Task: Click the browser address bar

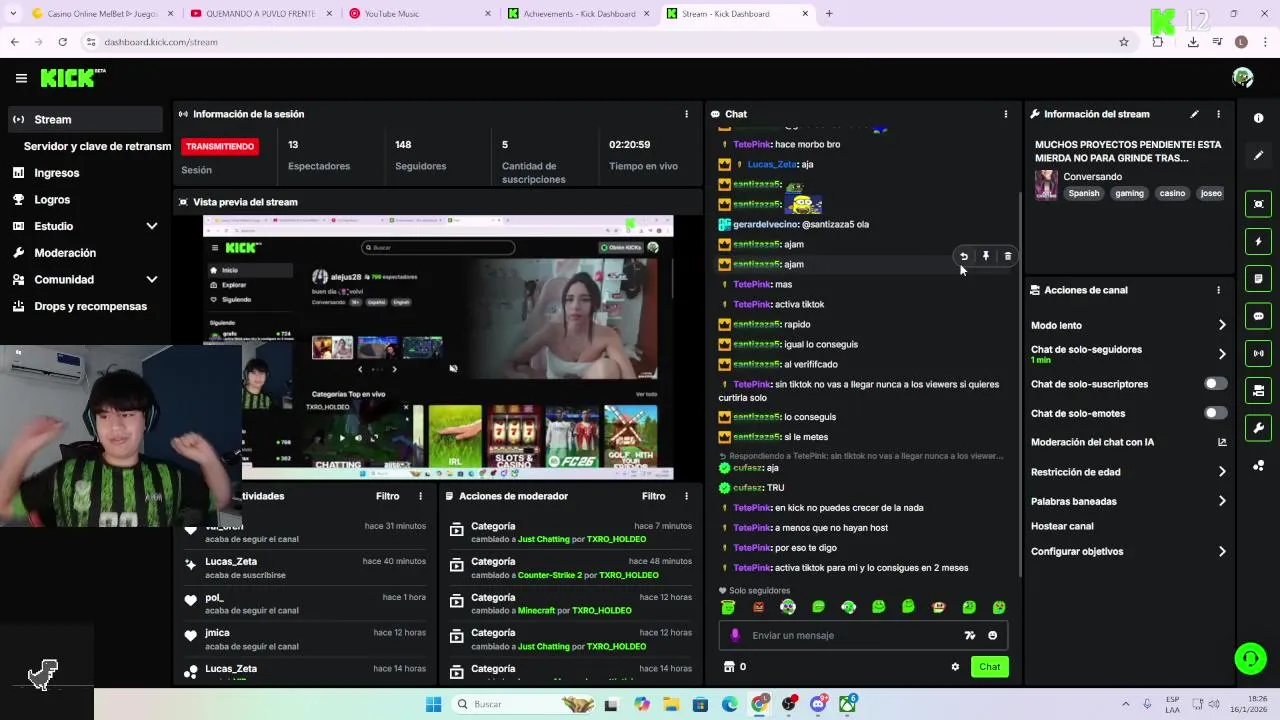Action: click(600, 42)
